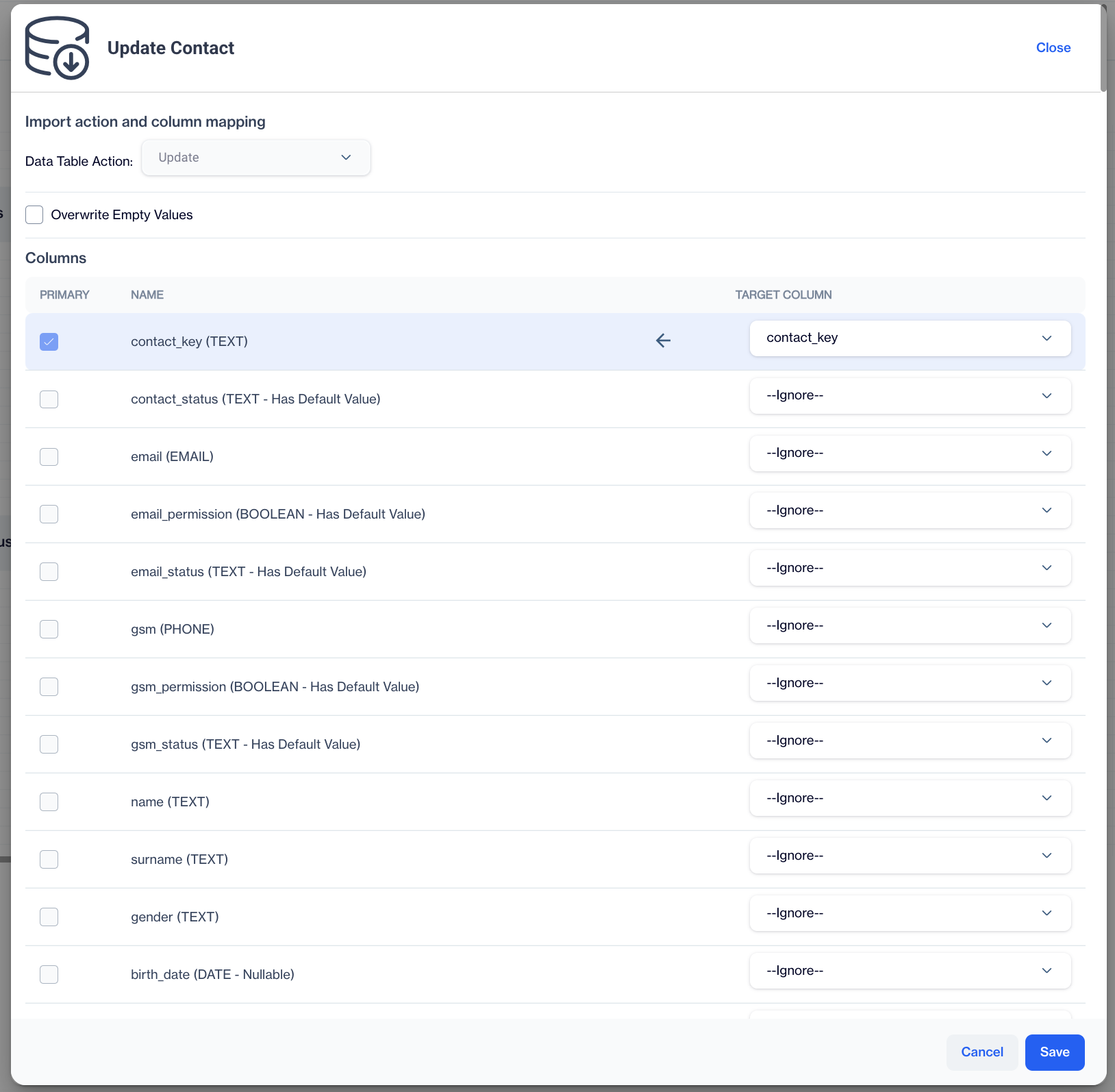
Task: Click the Columns section heading
Action: point(56,258)
